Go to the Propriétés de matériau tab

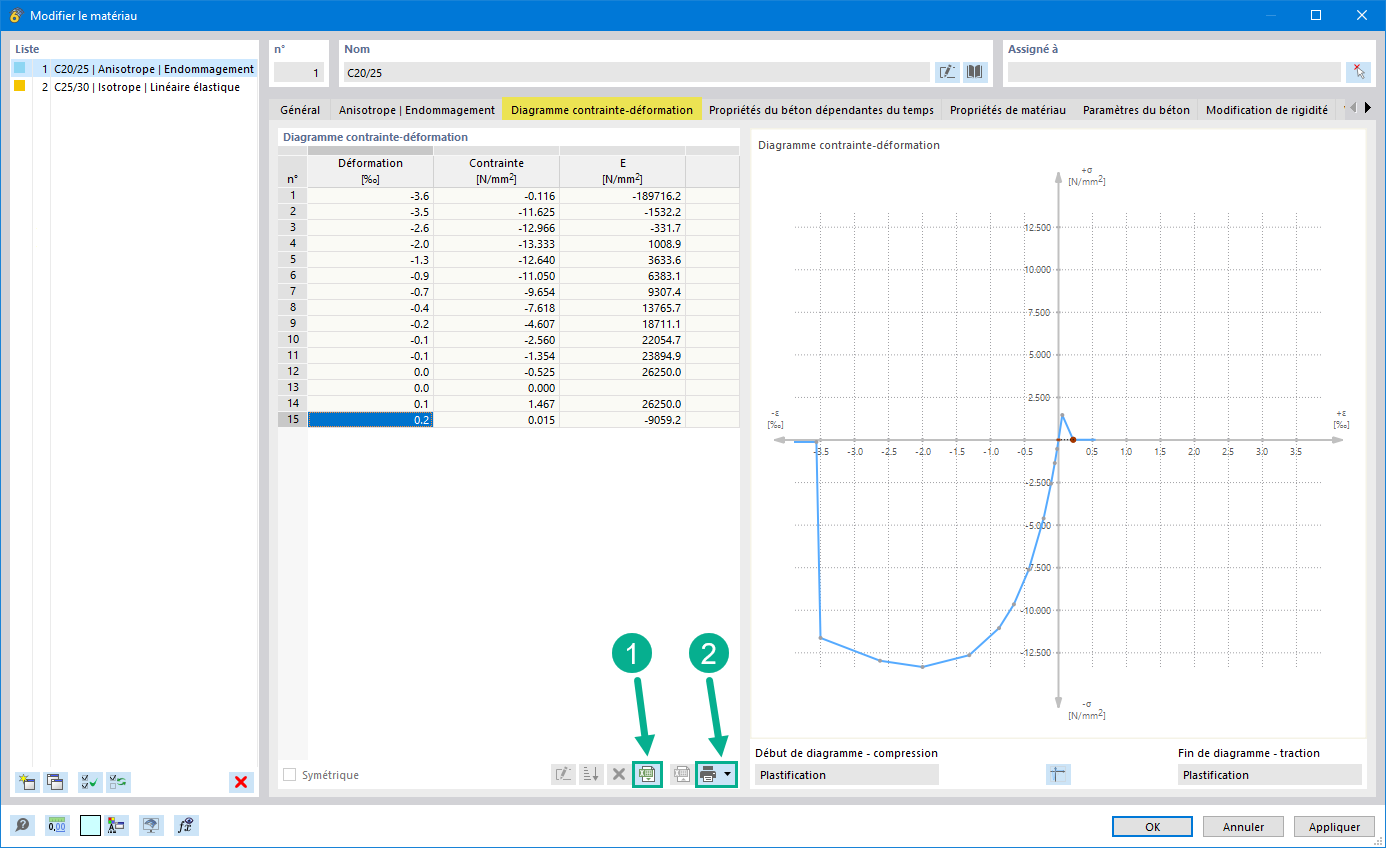pos(1008,110)
